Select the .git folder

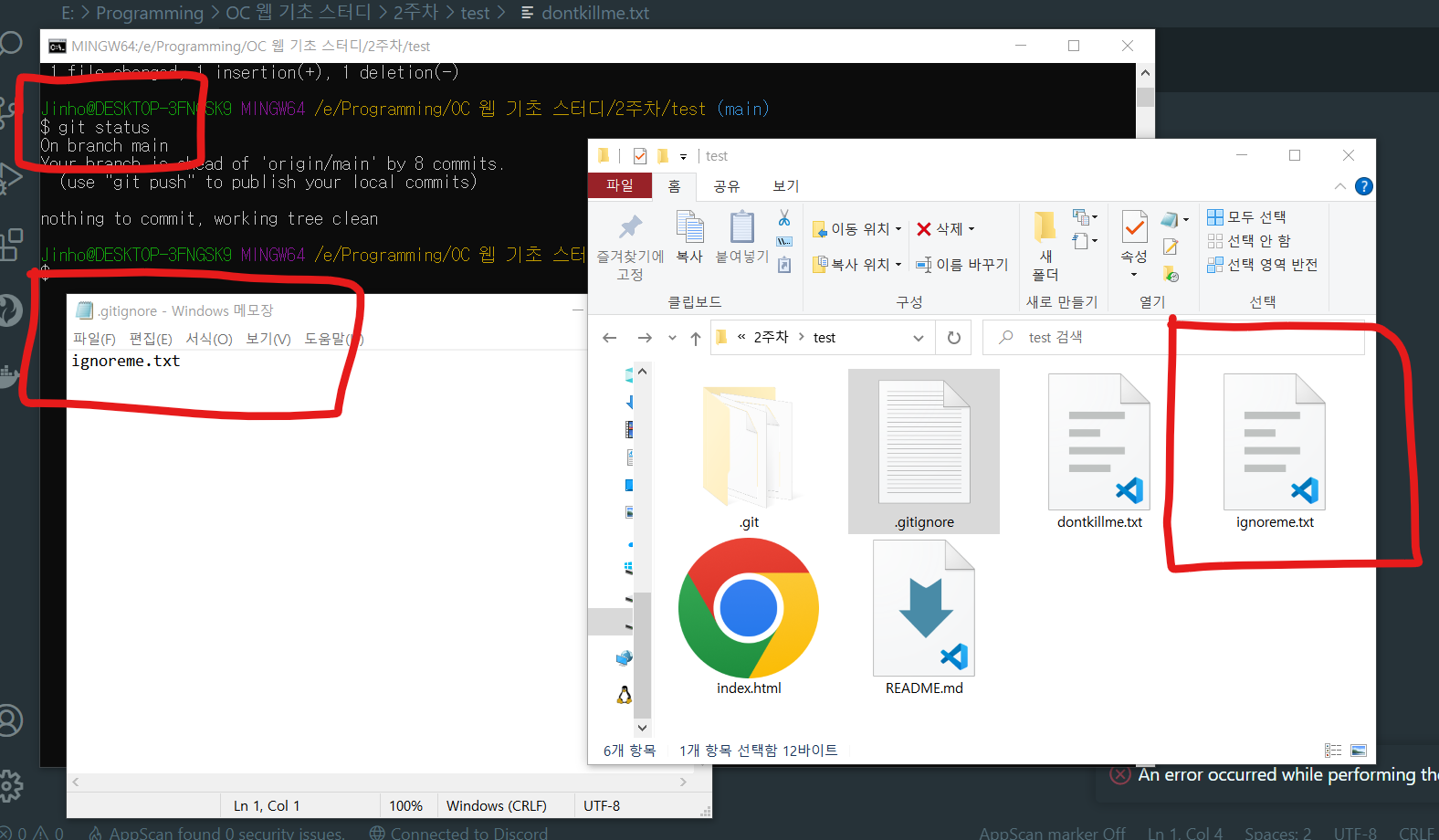[750, 452]
